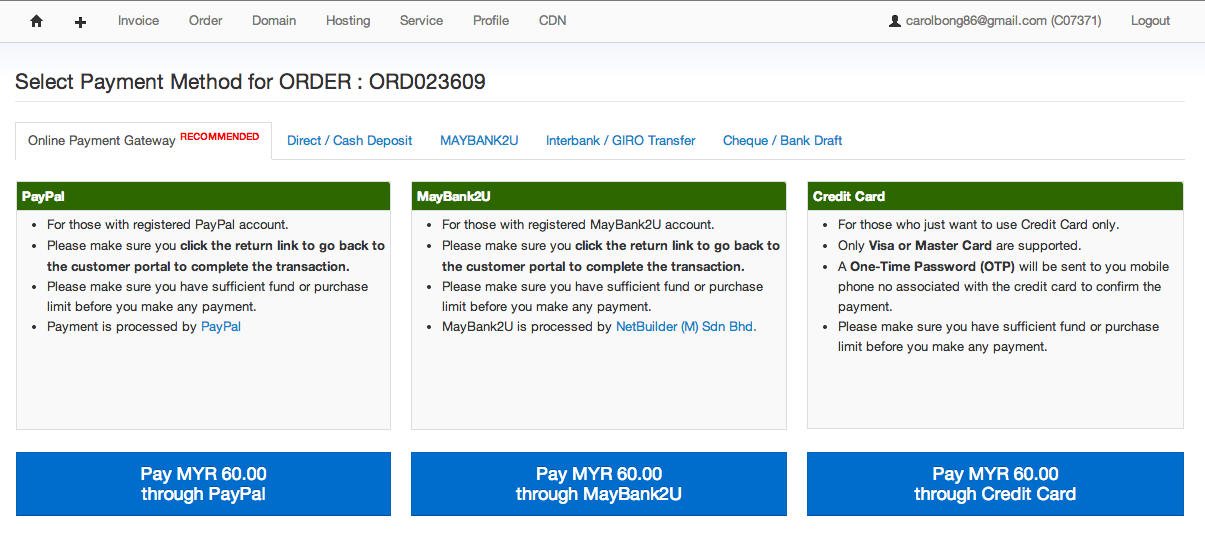Click 'For those who just want to use Credit Card only.'
1205x538 pixels.
979,225
